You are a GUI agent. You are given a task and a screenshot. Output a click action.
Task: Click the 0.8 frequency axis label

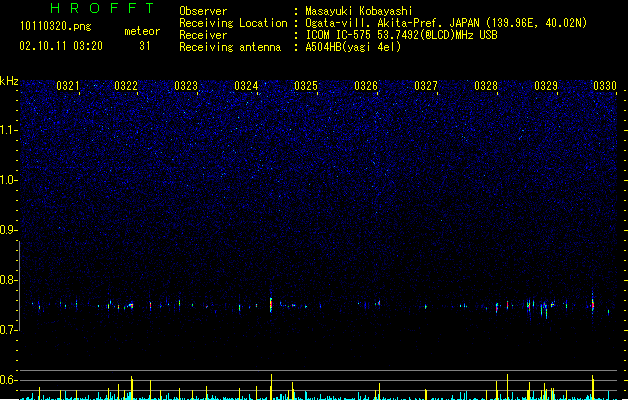click(8, 280)
